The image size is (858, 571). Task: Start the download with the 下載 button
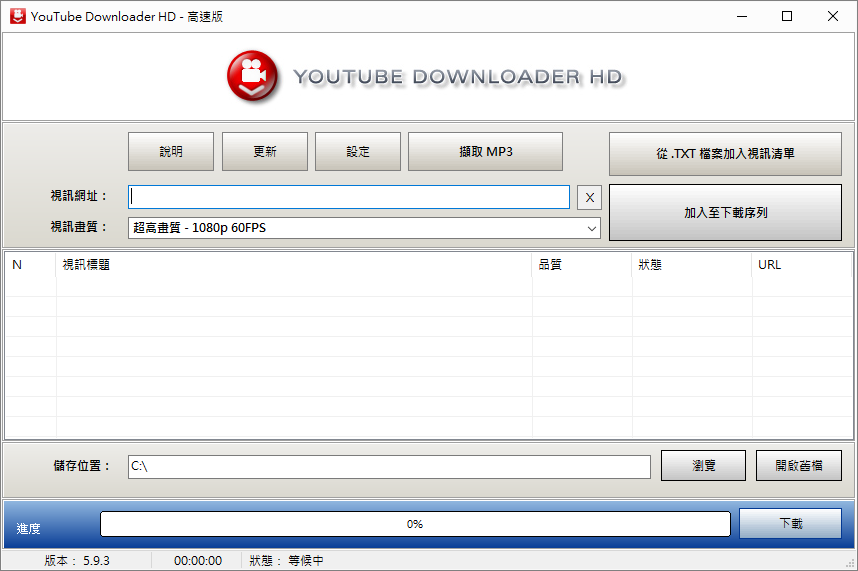click(790, 523)
